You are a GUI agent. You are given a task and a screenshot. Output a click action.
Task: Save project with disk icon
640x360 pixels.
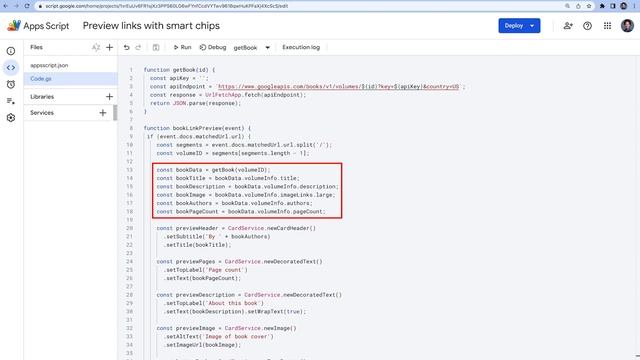(x=156, y=47)
